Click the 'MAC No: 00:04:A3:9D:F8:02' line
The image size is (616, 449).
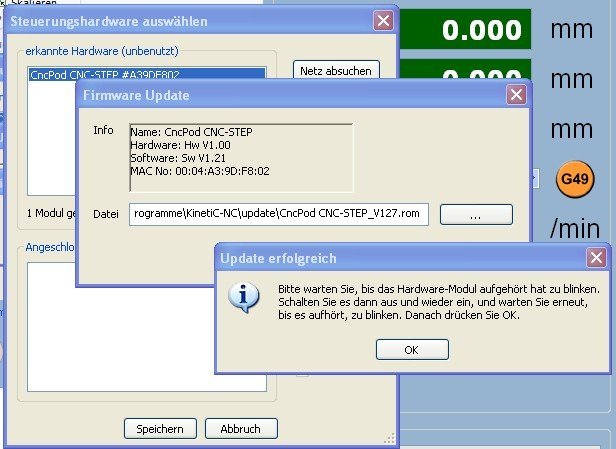coord(200,171)
